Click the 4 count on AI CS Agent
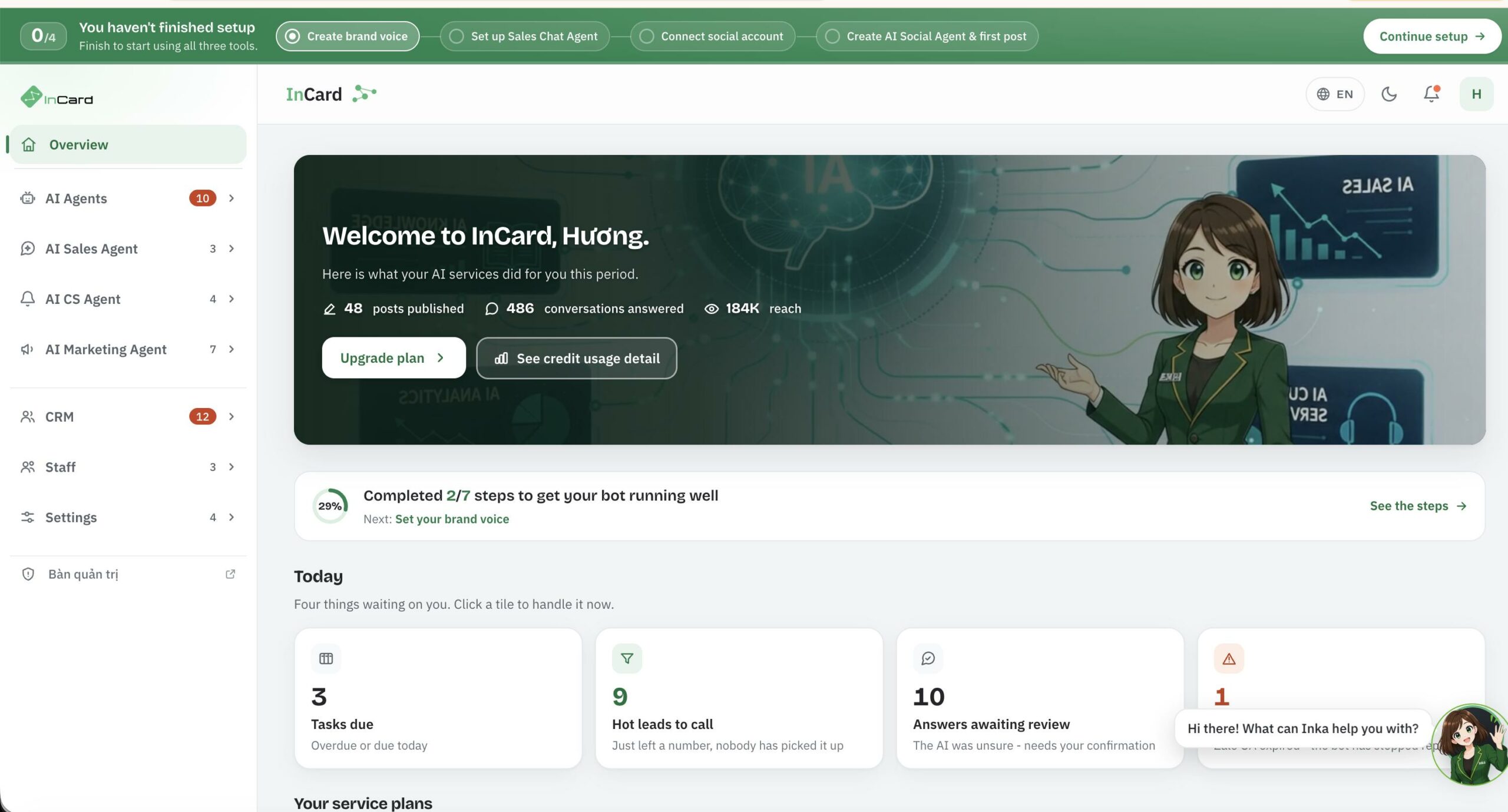Screen dimensions: 1508x812 tap(213, 299)
